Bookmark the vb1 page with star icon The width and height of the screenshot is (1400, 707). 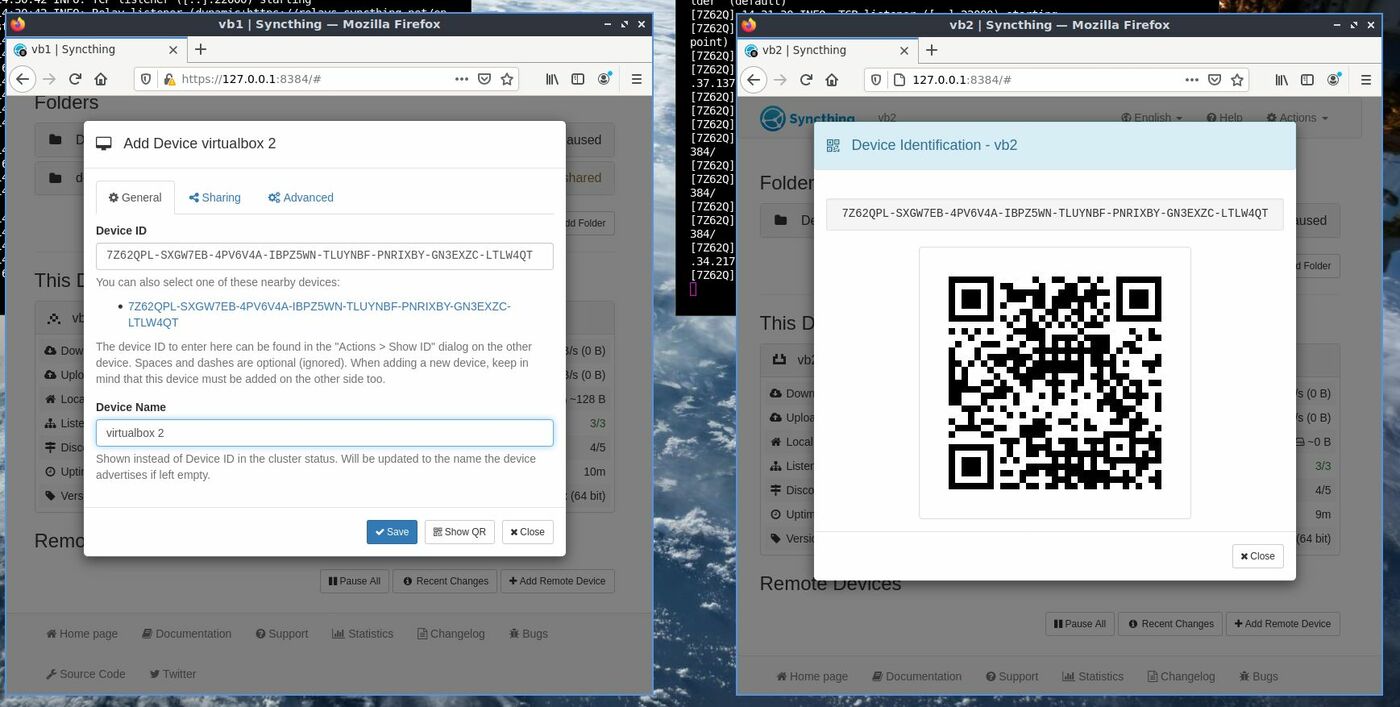pyautogui.click(x=507, y=79)
